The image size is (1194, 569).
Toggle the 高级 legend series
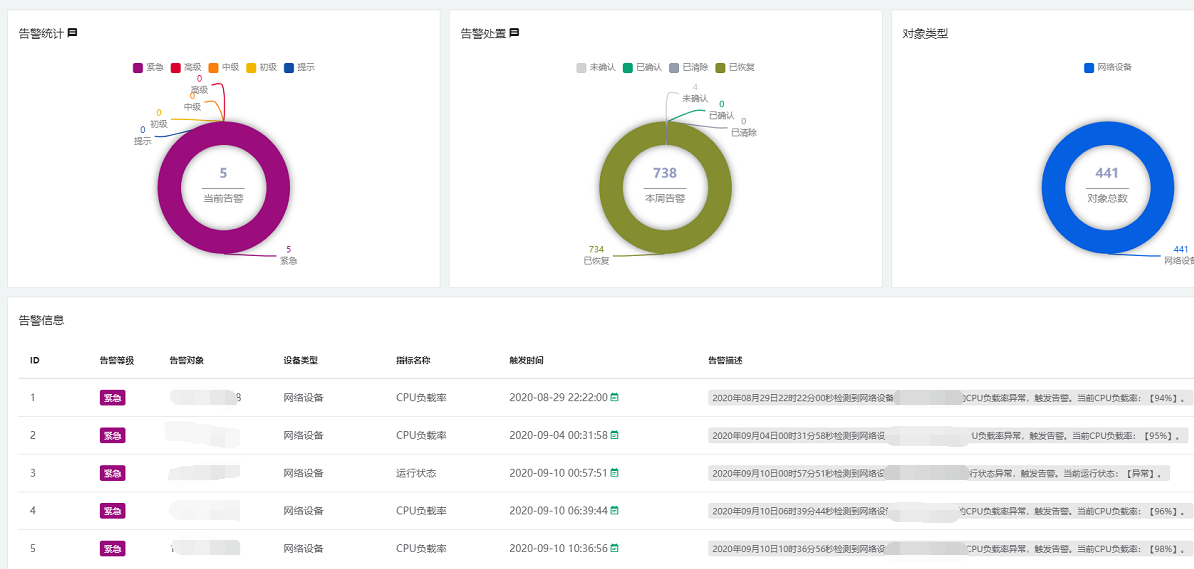coord(186,67)
